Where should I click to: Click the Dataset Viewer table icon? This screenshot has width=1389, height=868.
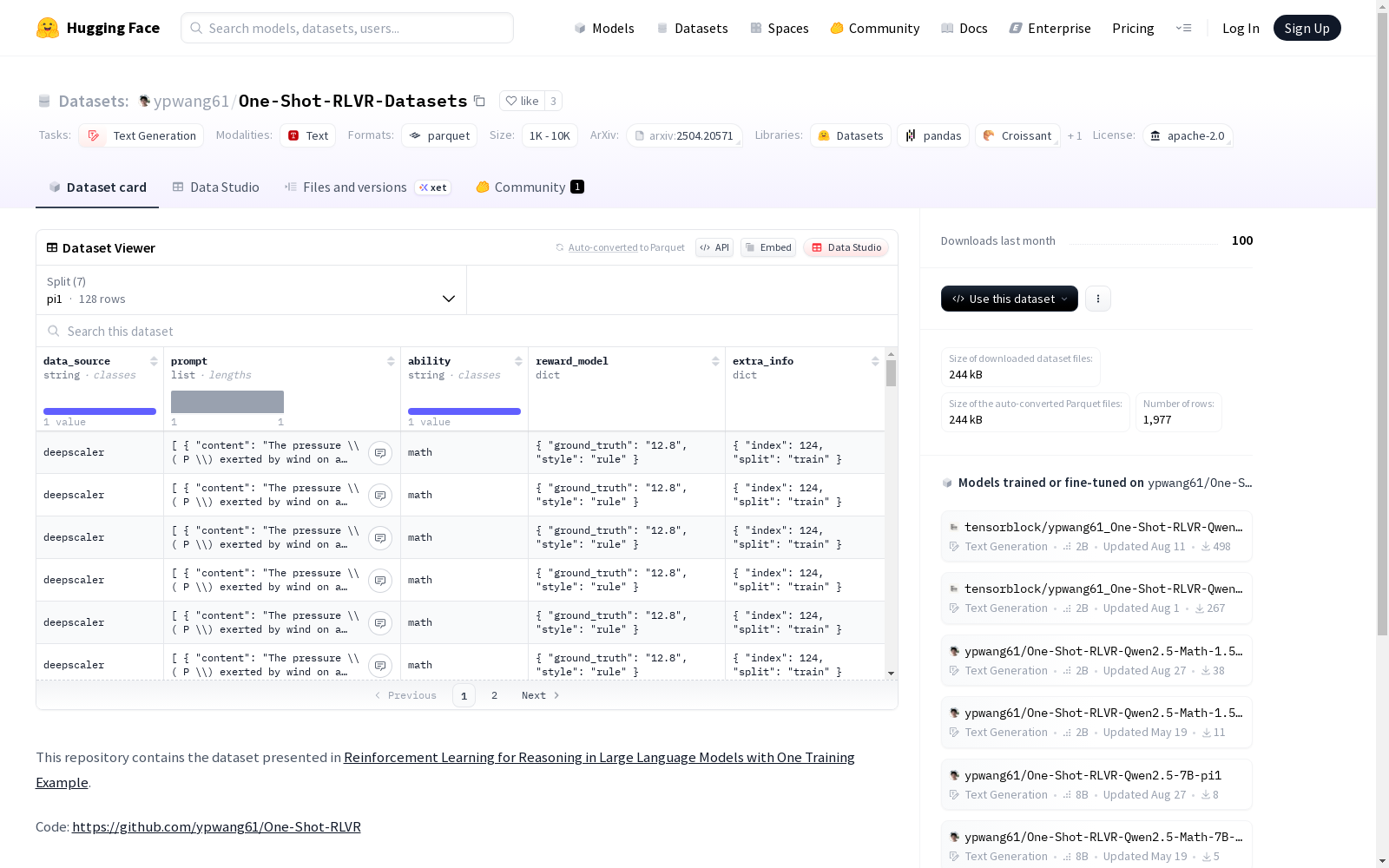point(52,247)
